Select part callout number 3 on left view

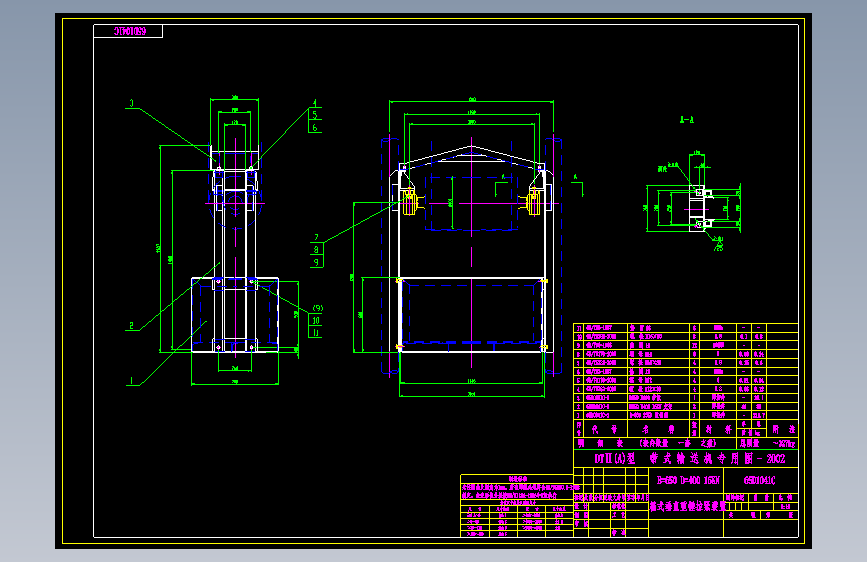pos(132,103)
